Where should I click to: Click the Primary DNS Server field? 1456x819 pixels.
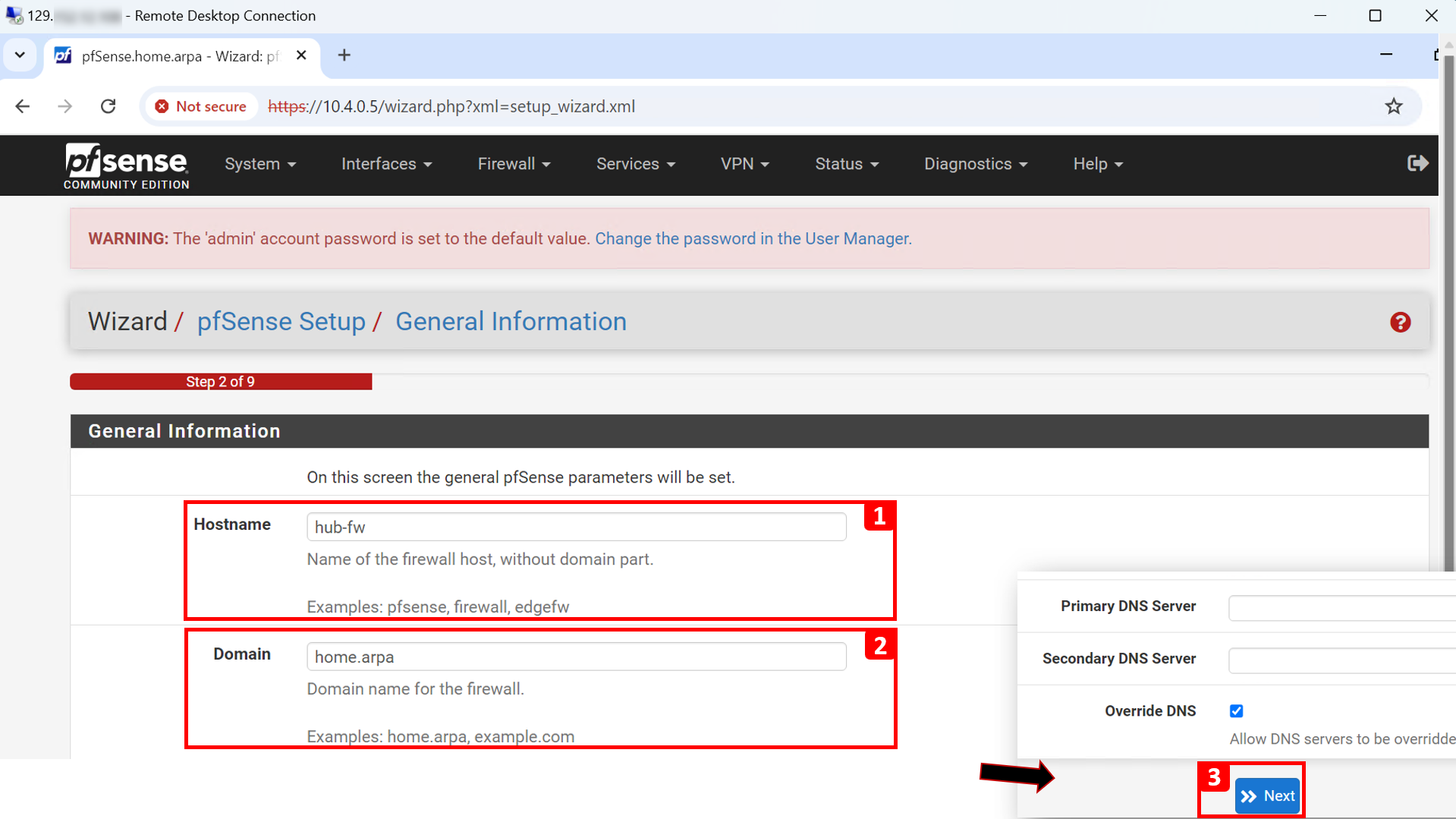point(1341,607)
